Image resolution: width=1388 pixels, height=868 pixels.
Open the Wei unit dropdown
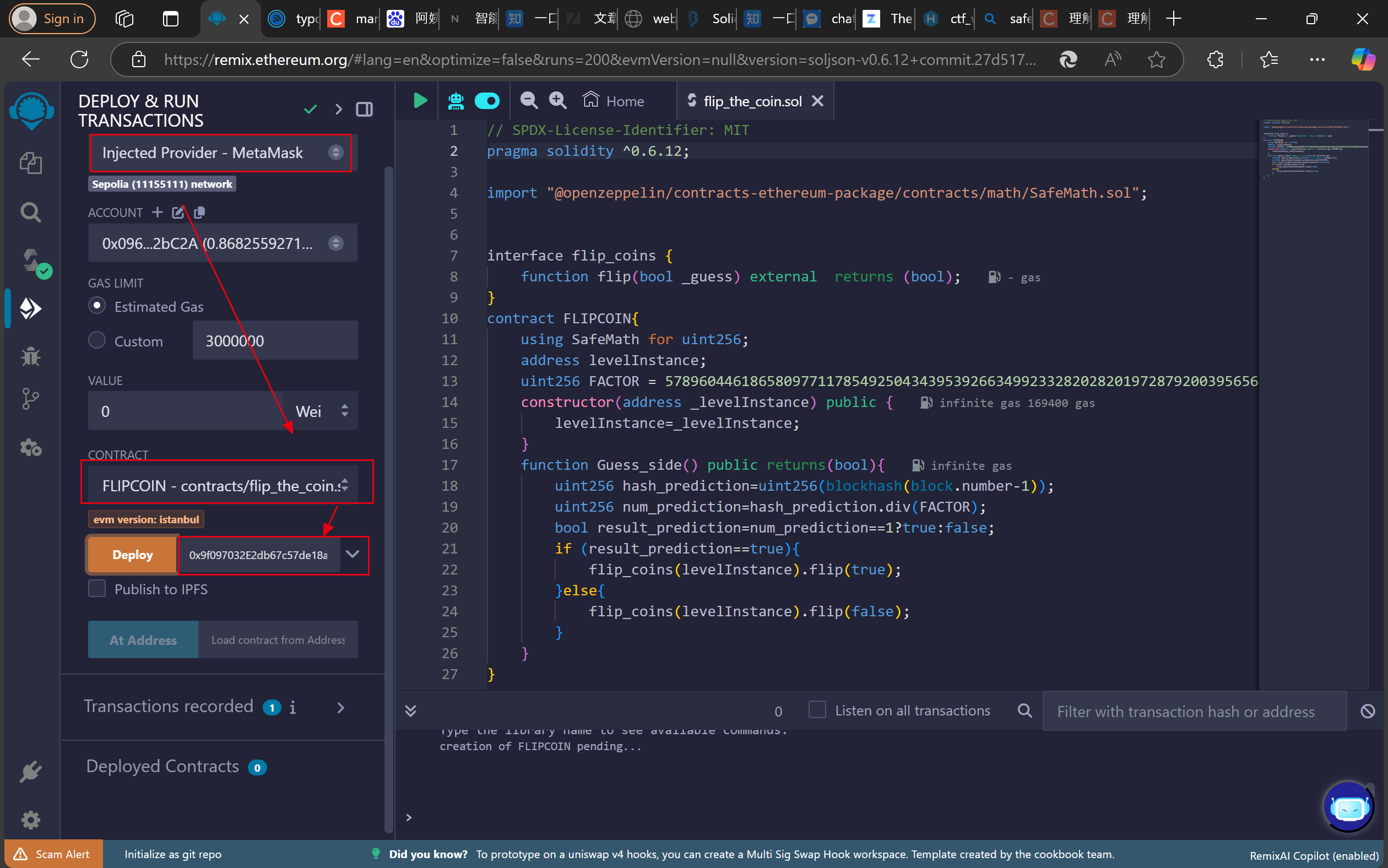pos(321,411)
